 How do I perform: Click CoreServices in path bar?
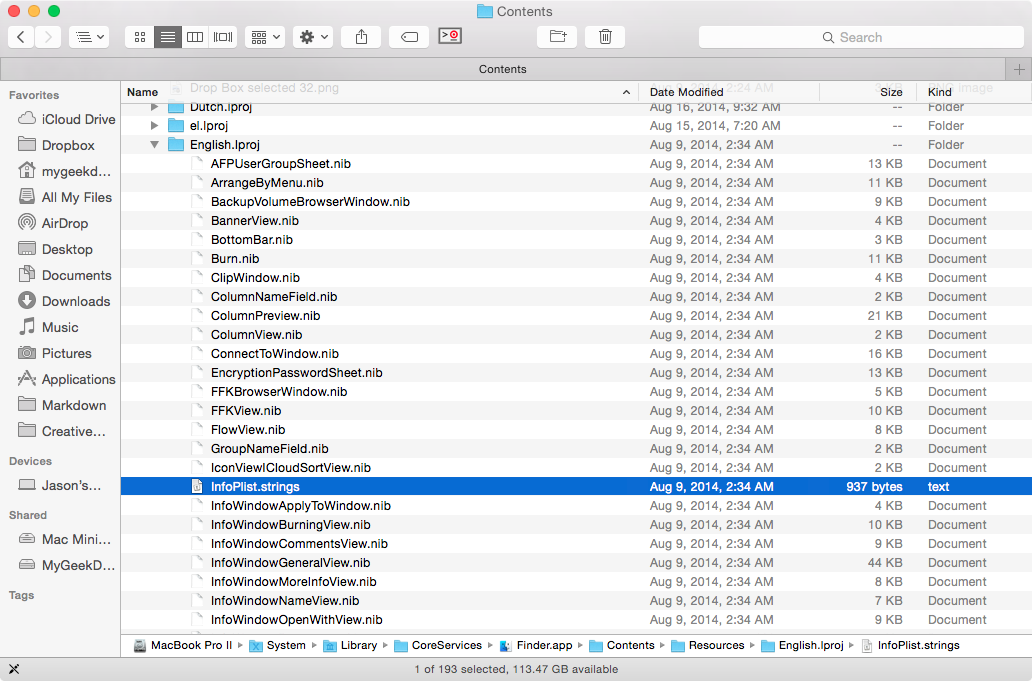coord(438,645)
